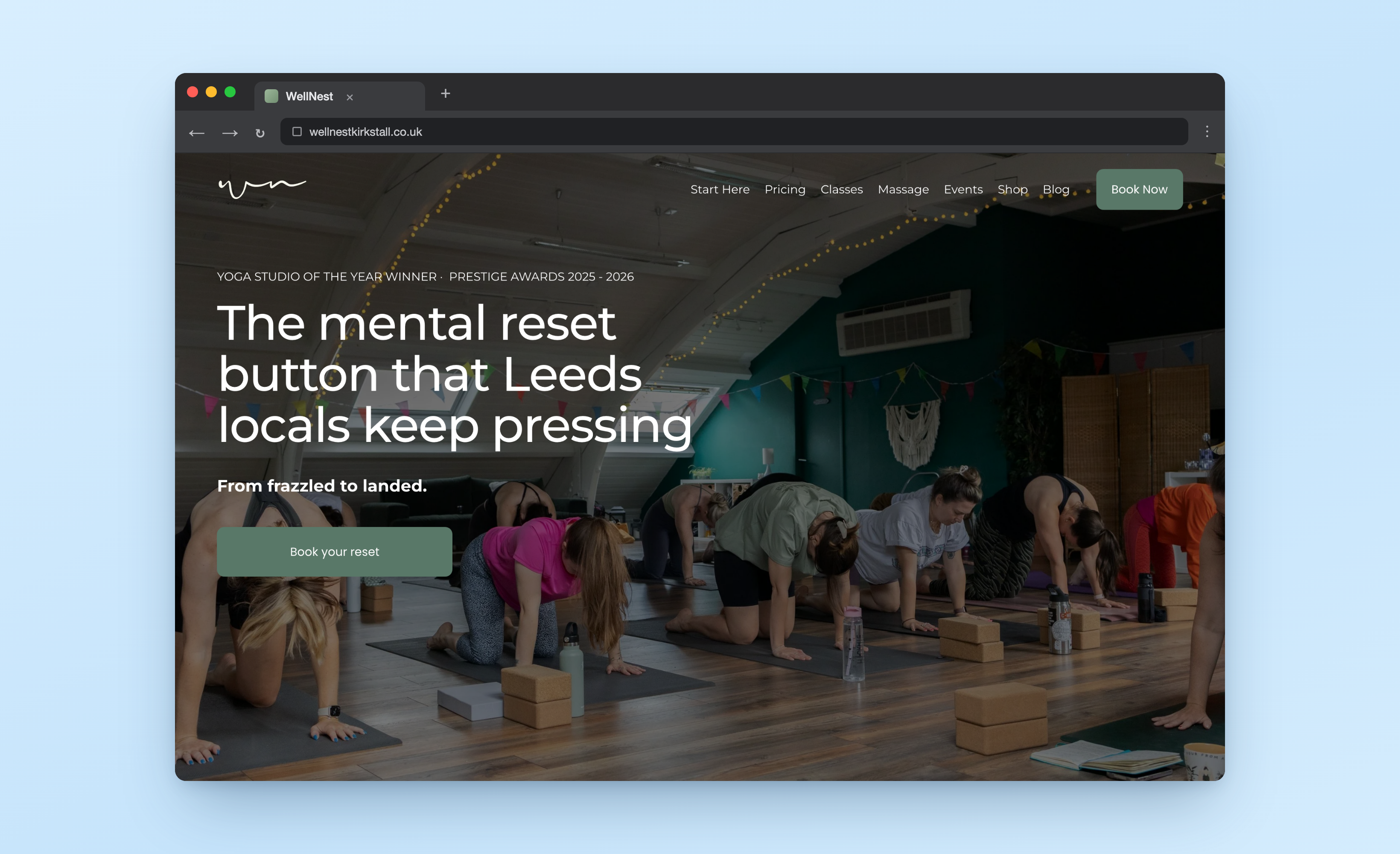The image size is (1400, 854).
Task: Click the browser forward arrow
Action: (230, 133)
